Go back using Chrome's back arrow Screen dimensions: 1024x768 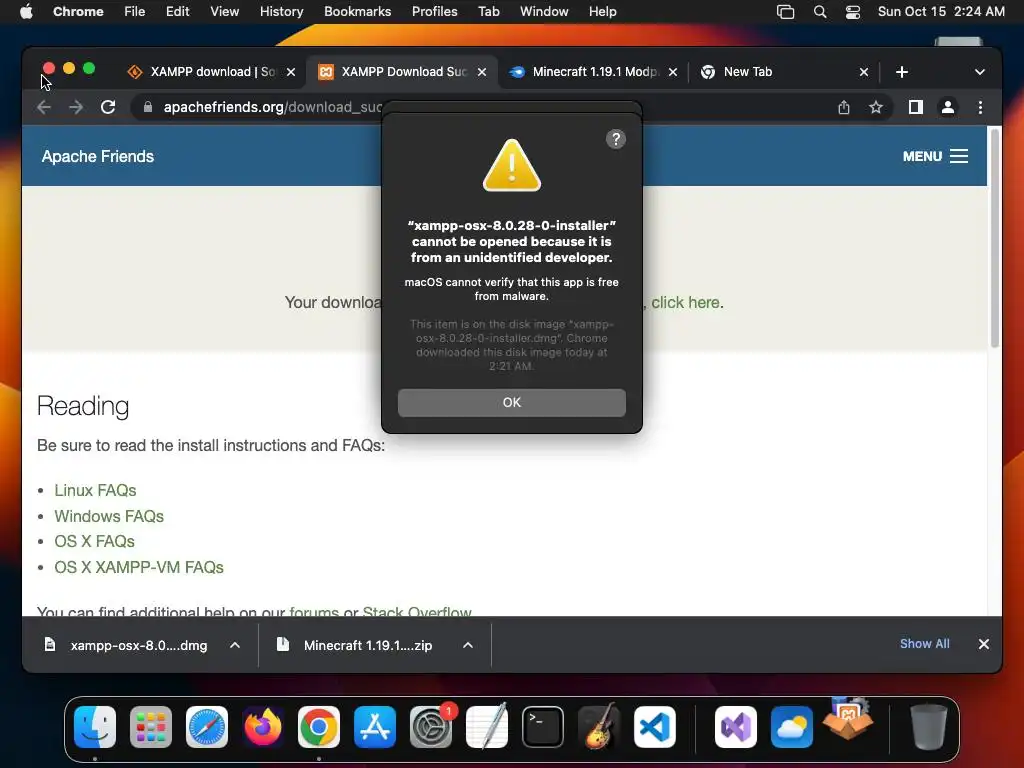[44, 107]
